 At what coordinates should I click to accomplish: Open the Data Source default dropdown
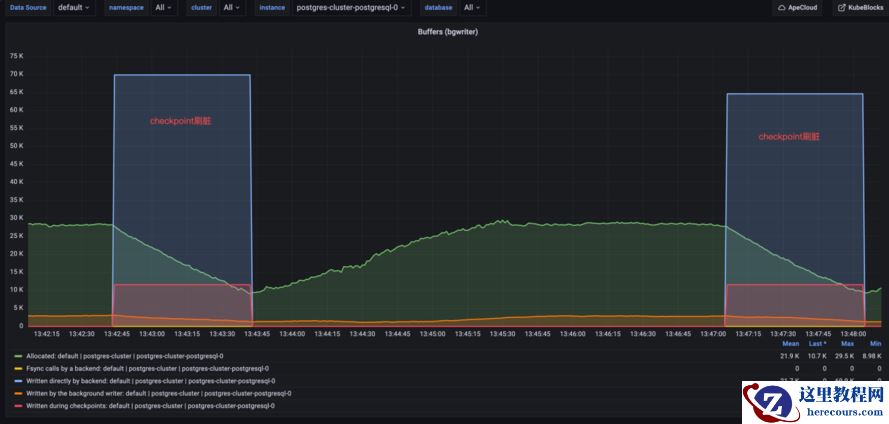pyautogui.click(x=74, y=7)
